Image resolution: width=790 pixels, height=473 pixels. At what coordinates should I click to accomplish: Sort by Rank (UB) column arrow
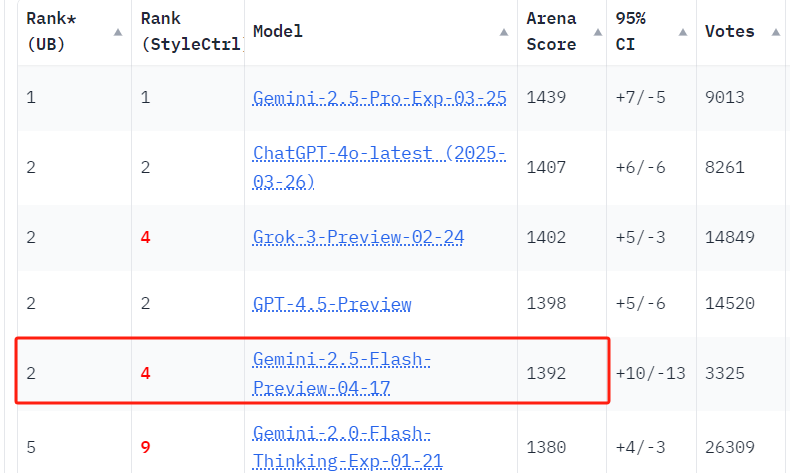click(118, 32)
